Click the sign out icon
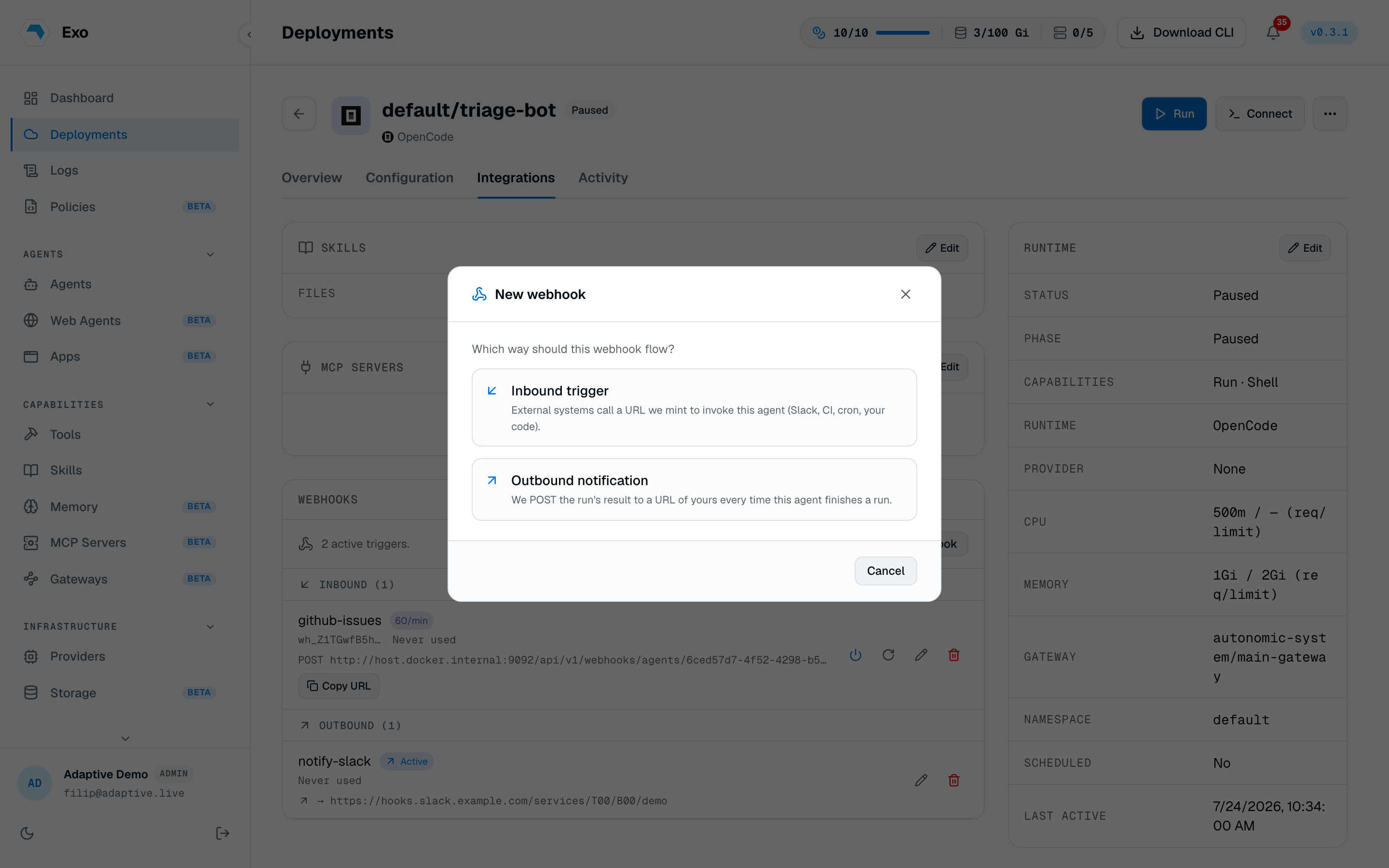 click(x=223, y=833)
